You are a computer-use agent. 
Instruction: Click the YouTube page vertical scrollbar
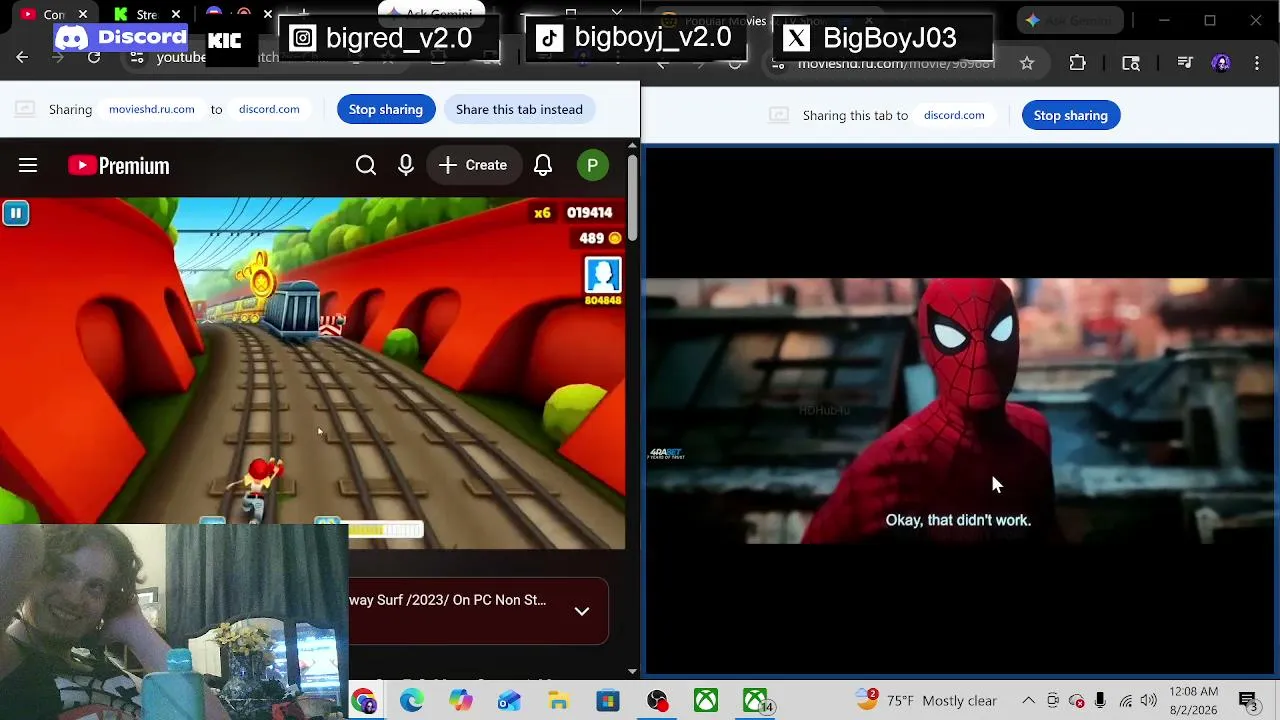pyautogui.click(x=632, y=197)
